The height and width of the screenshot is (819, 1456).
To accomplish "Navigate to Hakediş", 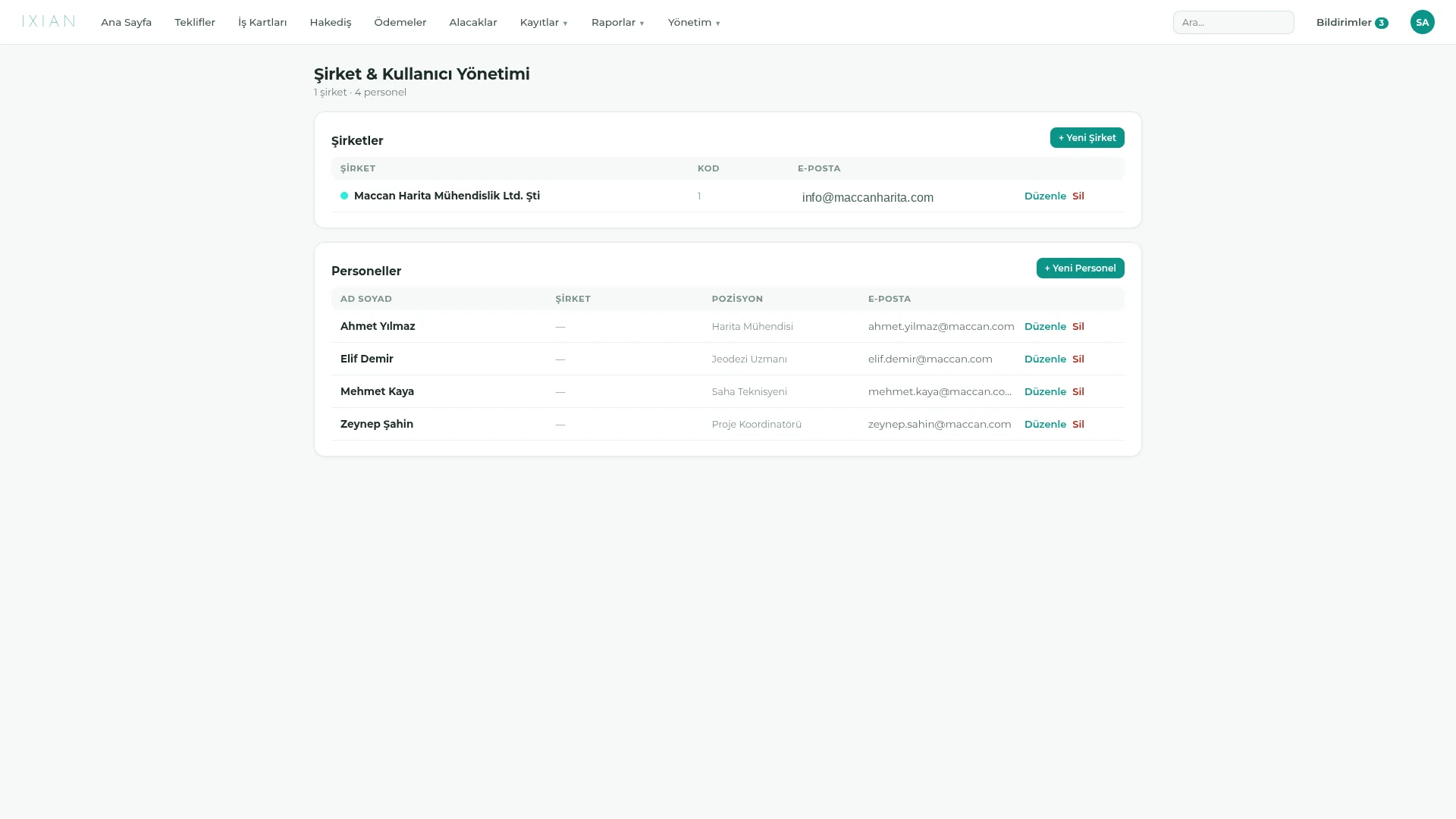I will (331, 22).
